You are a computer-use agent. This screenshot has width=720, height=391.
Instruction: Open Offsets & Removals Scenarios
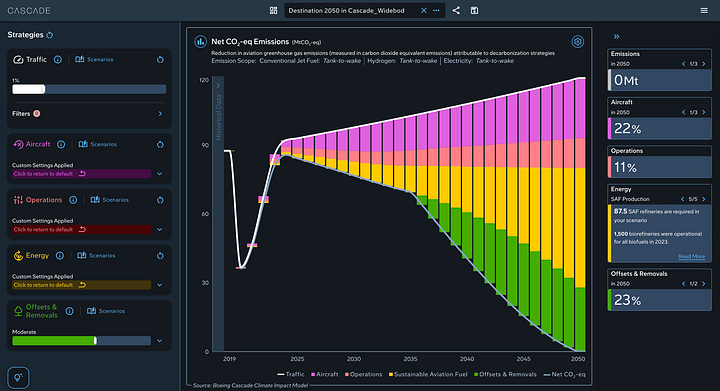[106, 311]
